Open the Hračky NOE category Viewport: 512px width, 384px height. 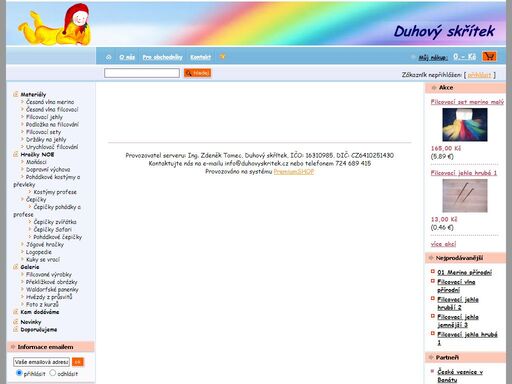pos(37,154)
